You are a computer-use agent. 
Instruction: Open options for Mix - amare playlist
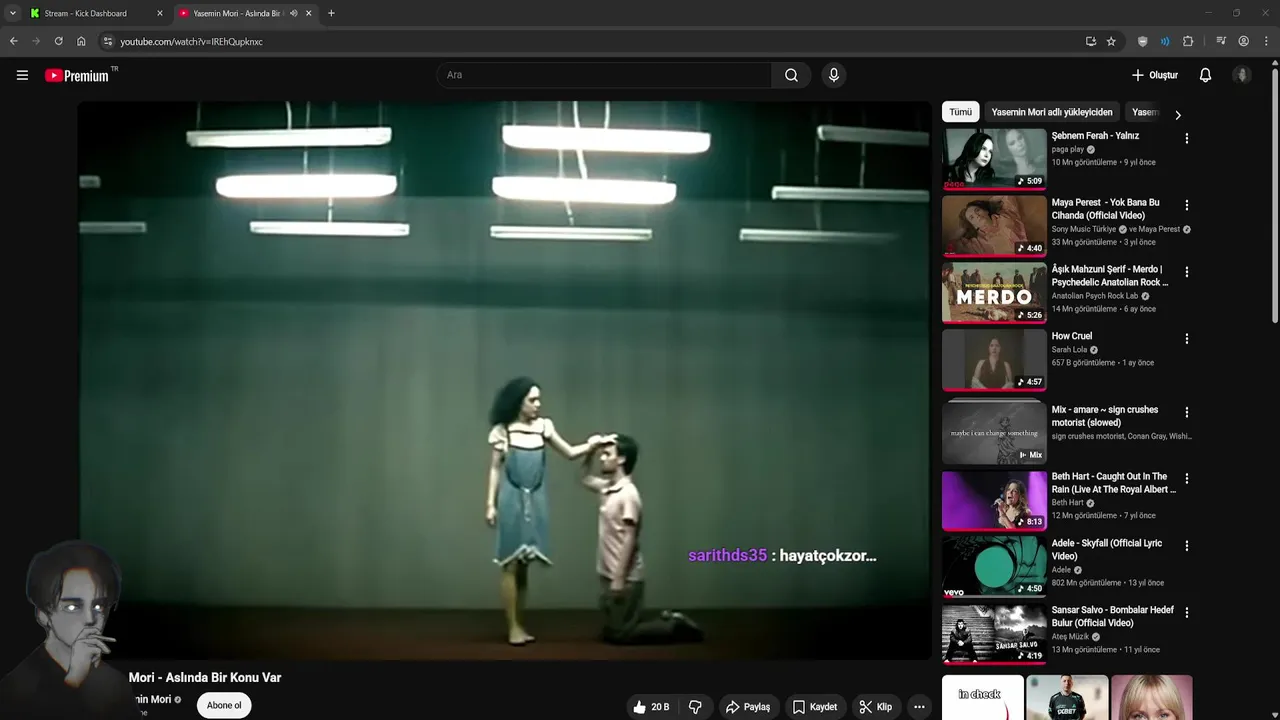point(1187,412)
